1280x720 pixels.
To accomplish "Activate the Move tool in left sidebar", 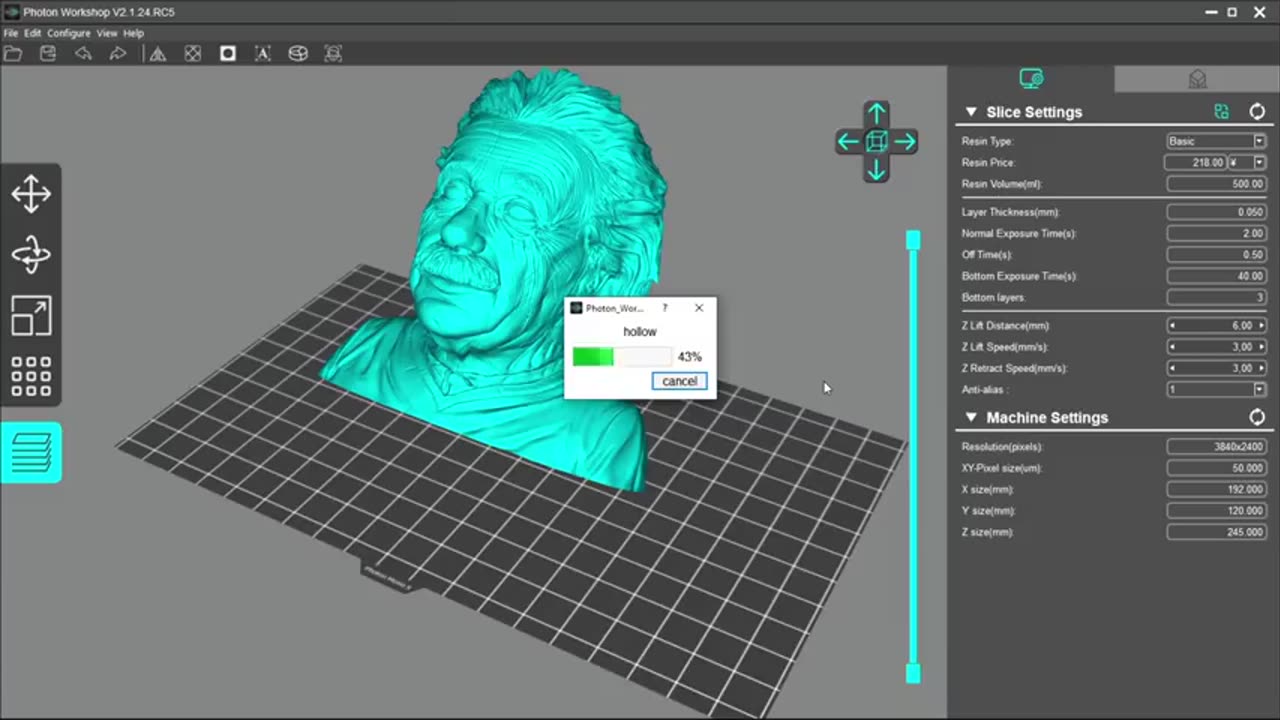I will (31, 194).
